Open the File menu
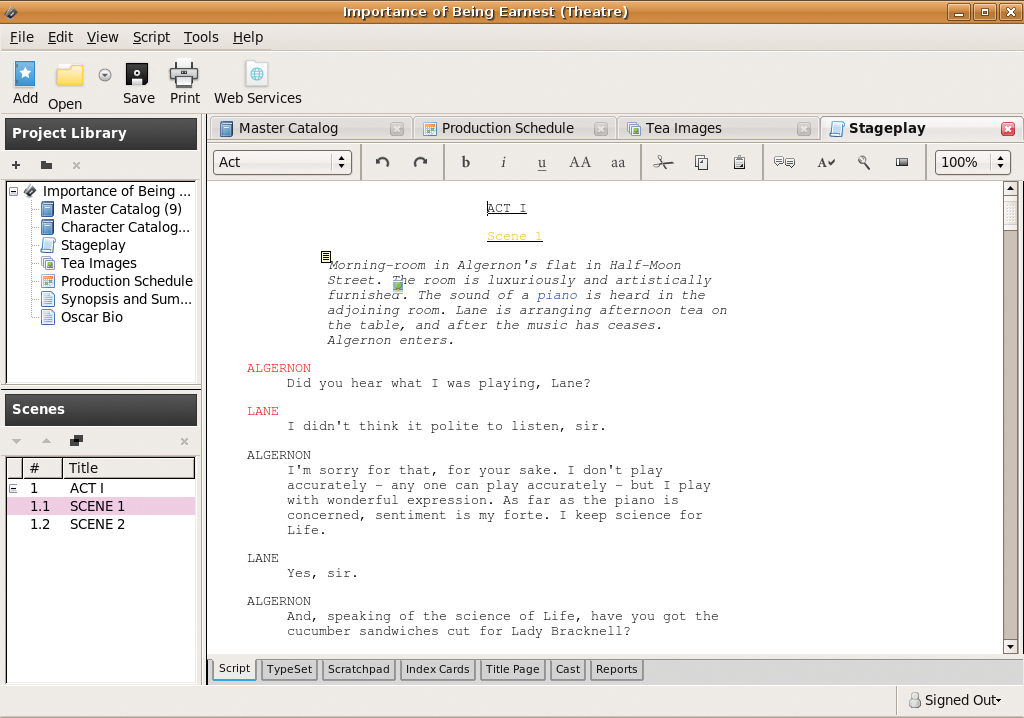1024x718 pixels. point(22,37)
